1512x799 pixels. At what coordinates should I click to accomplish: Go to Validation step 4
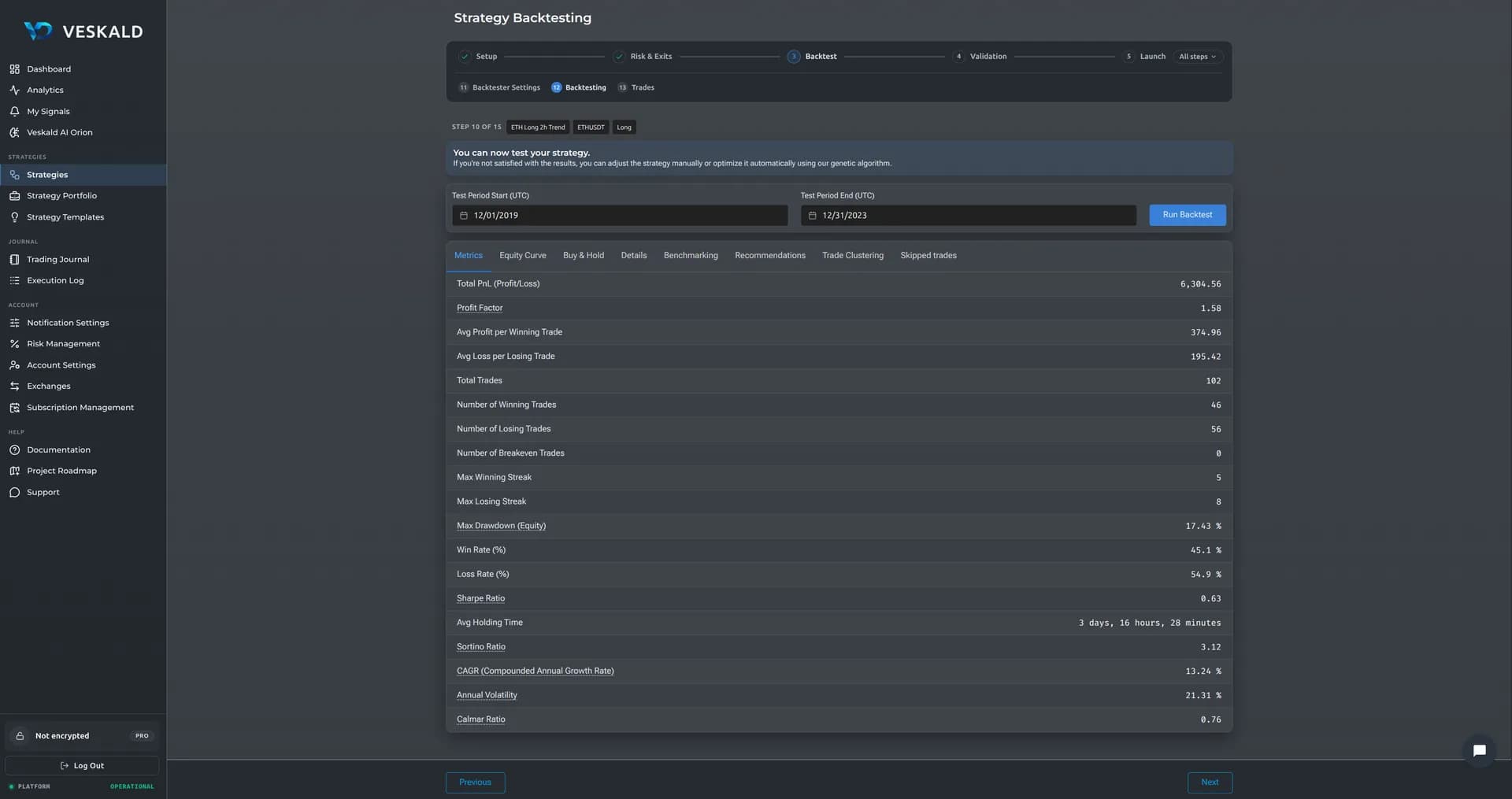[x=980, y=57]
